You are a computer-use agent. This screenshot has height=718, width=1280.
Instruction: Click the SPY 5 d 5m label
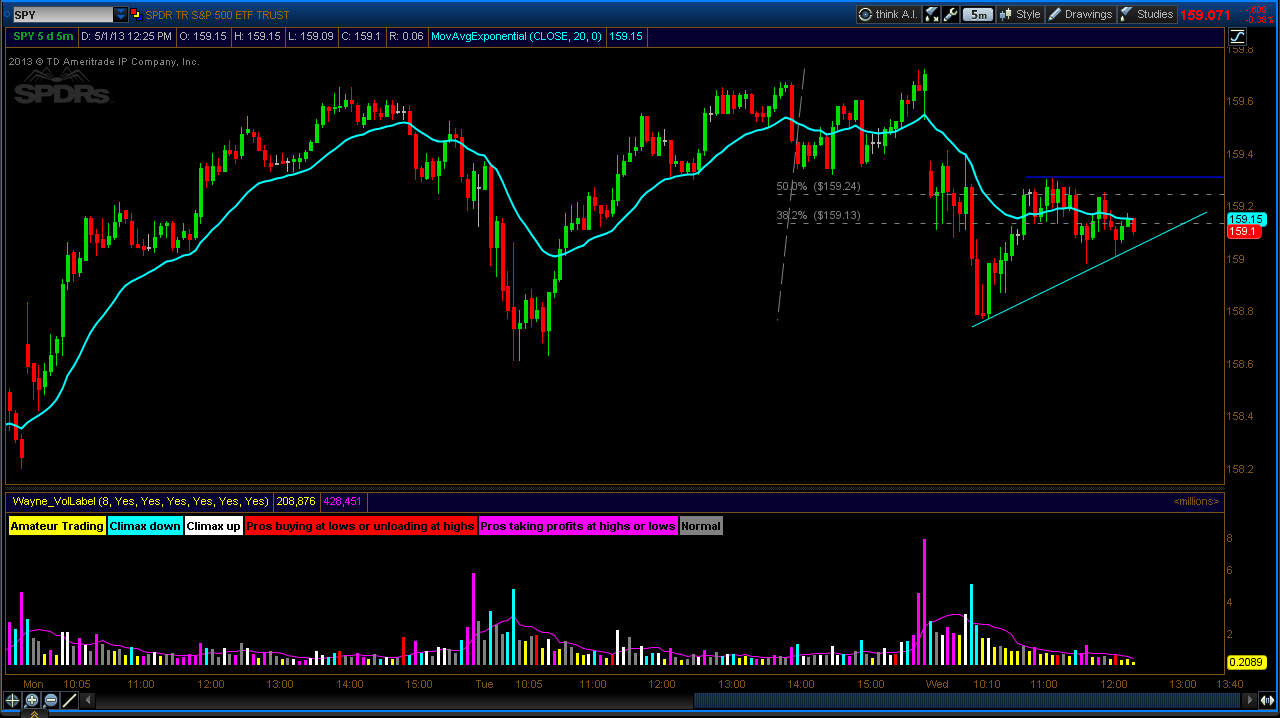click(43, 36)
